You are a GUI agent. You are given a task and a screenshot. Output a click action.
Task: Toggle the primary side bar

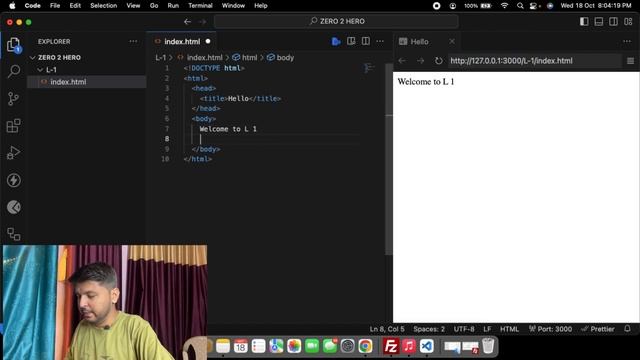[584, 22]
